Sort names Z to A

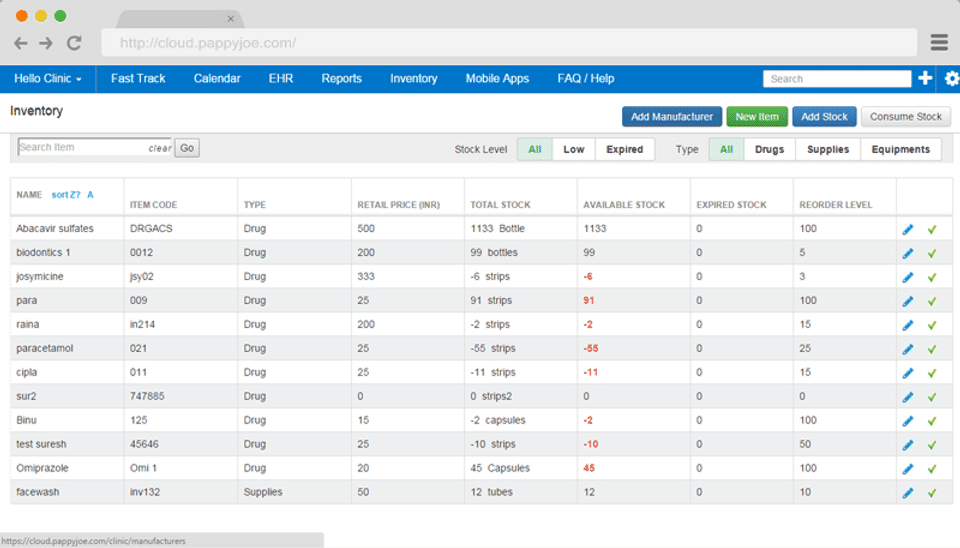coord(72,195)
